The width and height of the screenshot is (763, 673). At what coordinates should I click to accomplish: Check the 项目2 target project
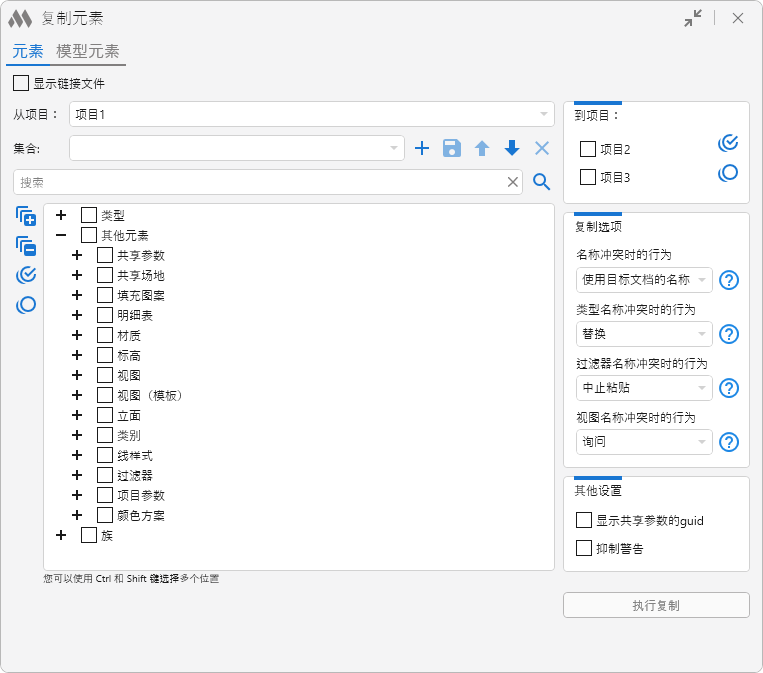(x=588, y=150)
